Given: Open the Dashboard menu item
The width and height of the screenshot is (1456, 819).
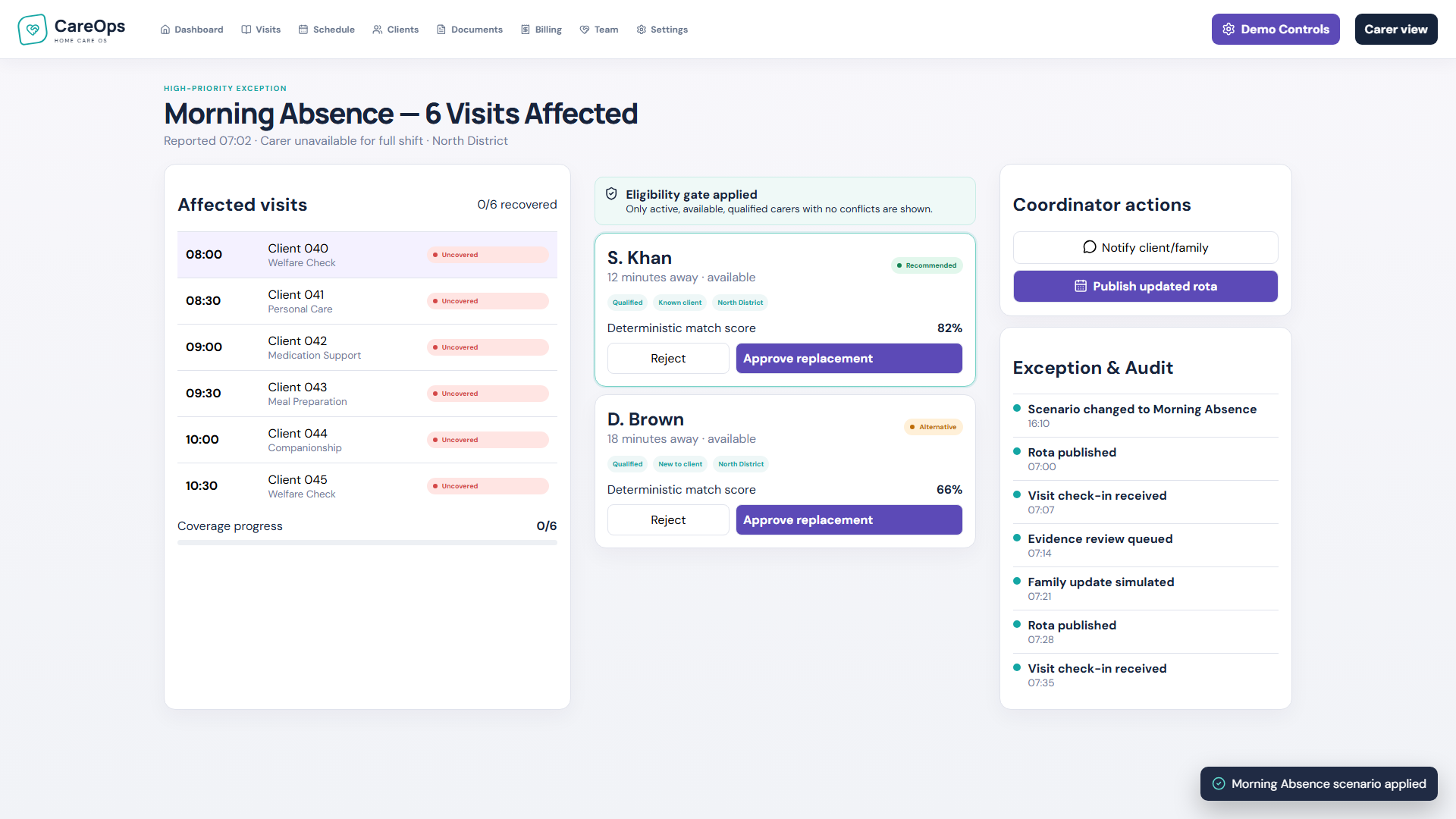Looking at the screenshot, I should (192, 30).
